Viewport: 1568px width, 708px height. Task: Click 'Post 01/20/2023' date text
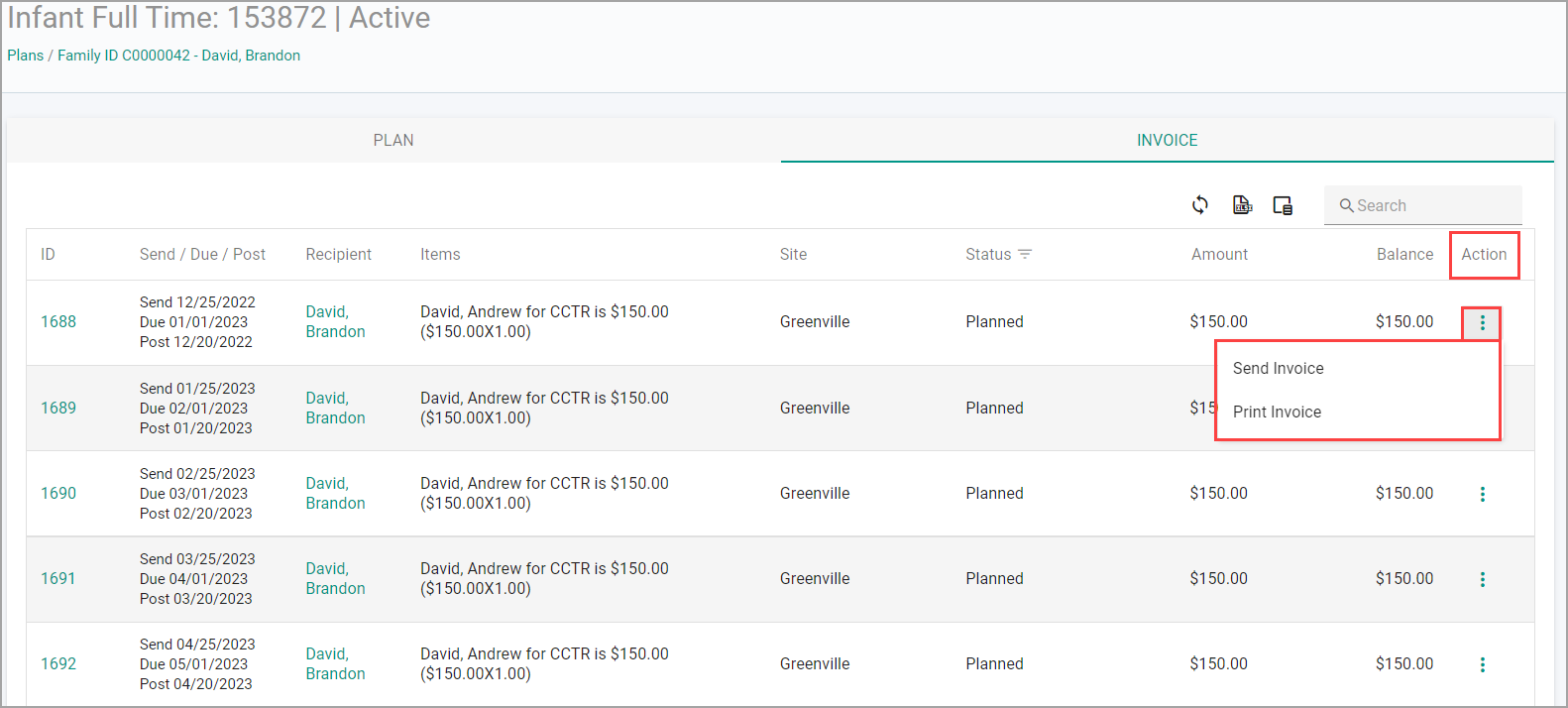pos(196,428)
